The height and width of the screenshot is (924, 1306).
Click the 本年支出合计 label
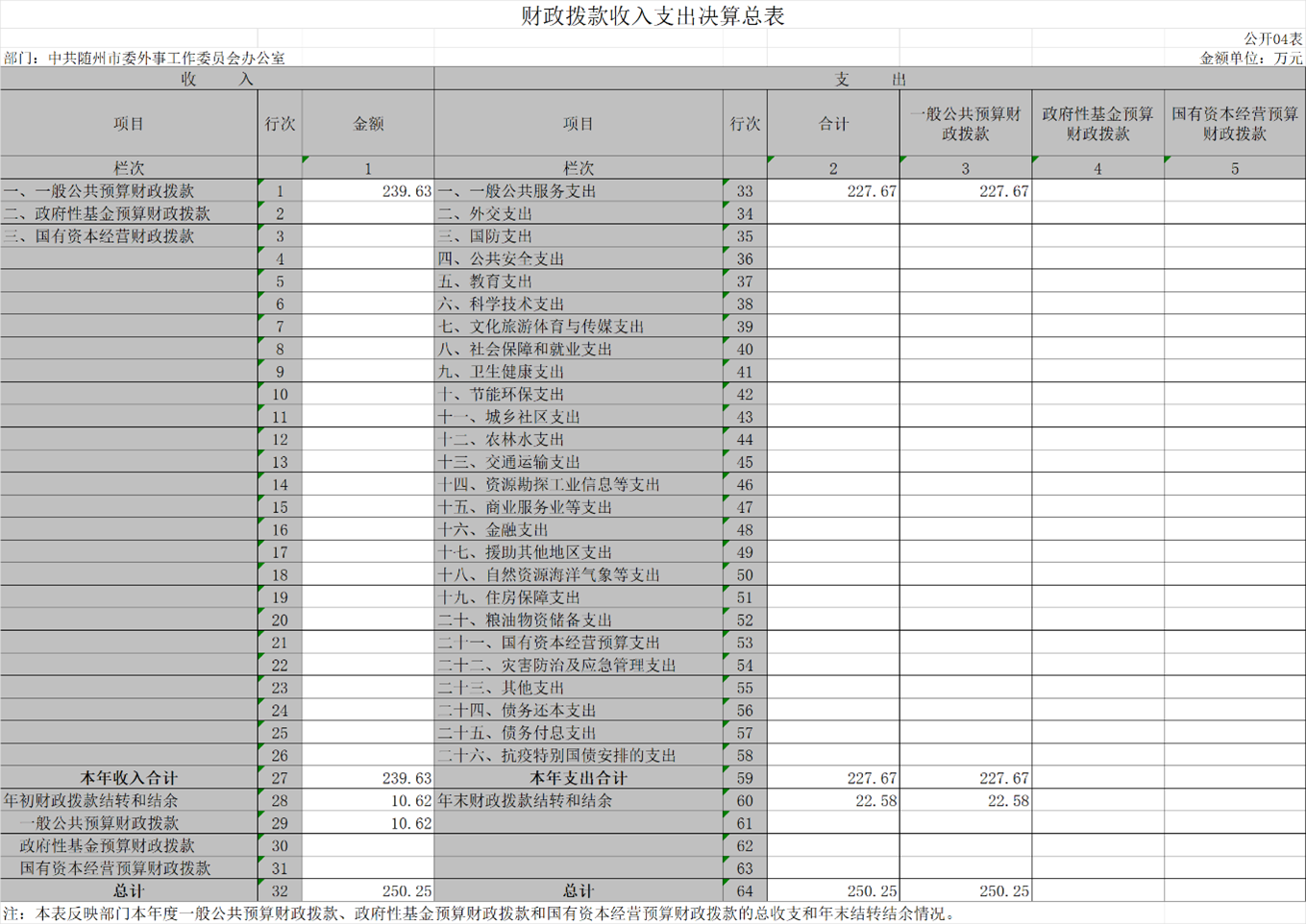point(579,778)
